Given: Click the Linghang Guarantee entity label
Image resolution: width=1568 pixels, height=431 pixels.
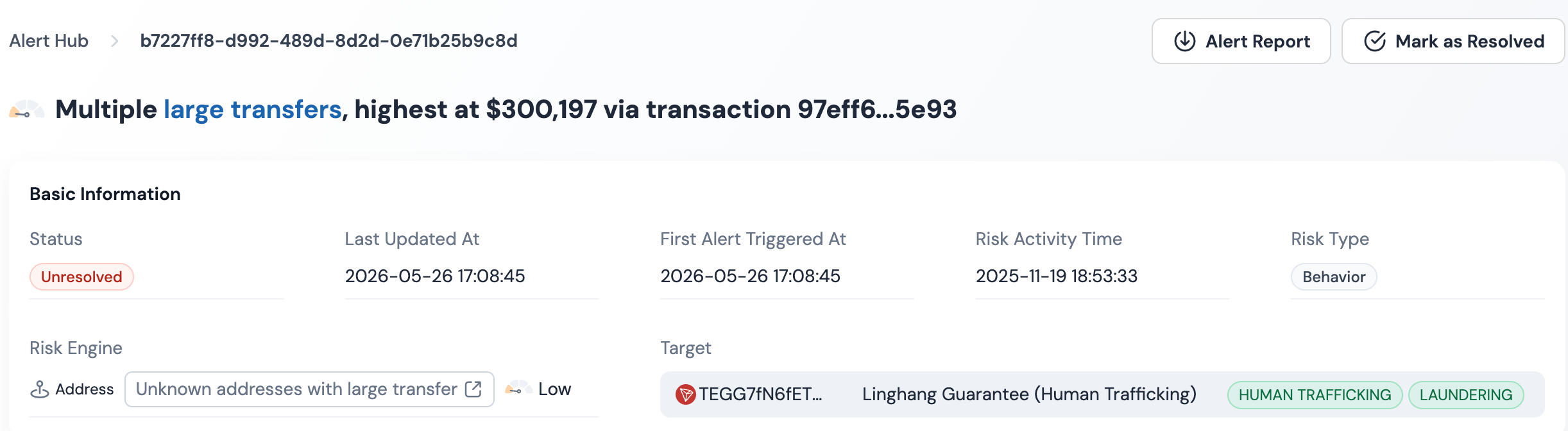Looking at the screenshot, I should (1029, 394).
